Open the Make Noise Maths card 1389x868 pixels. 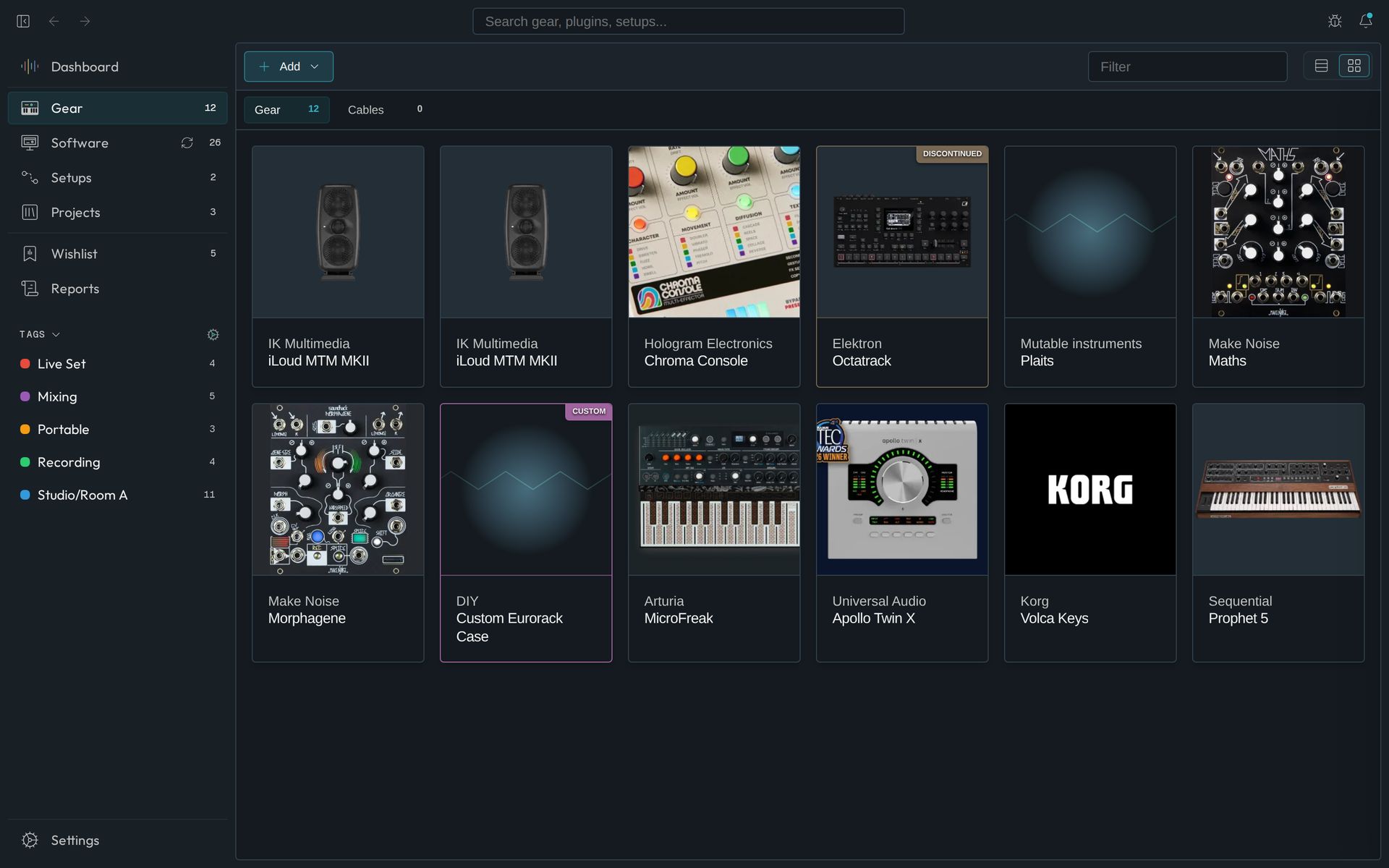1278,266
